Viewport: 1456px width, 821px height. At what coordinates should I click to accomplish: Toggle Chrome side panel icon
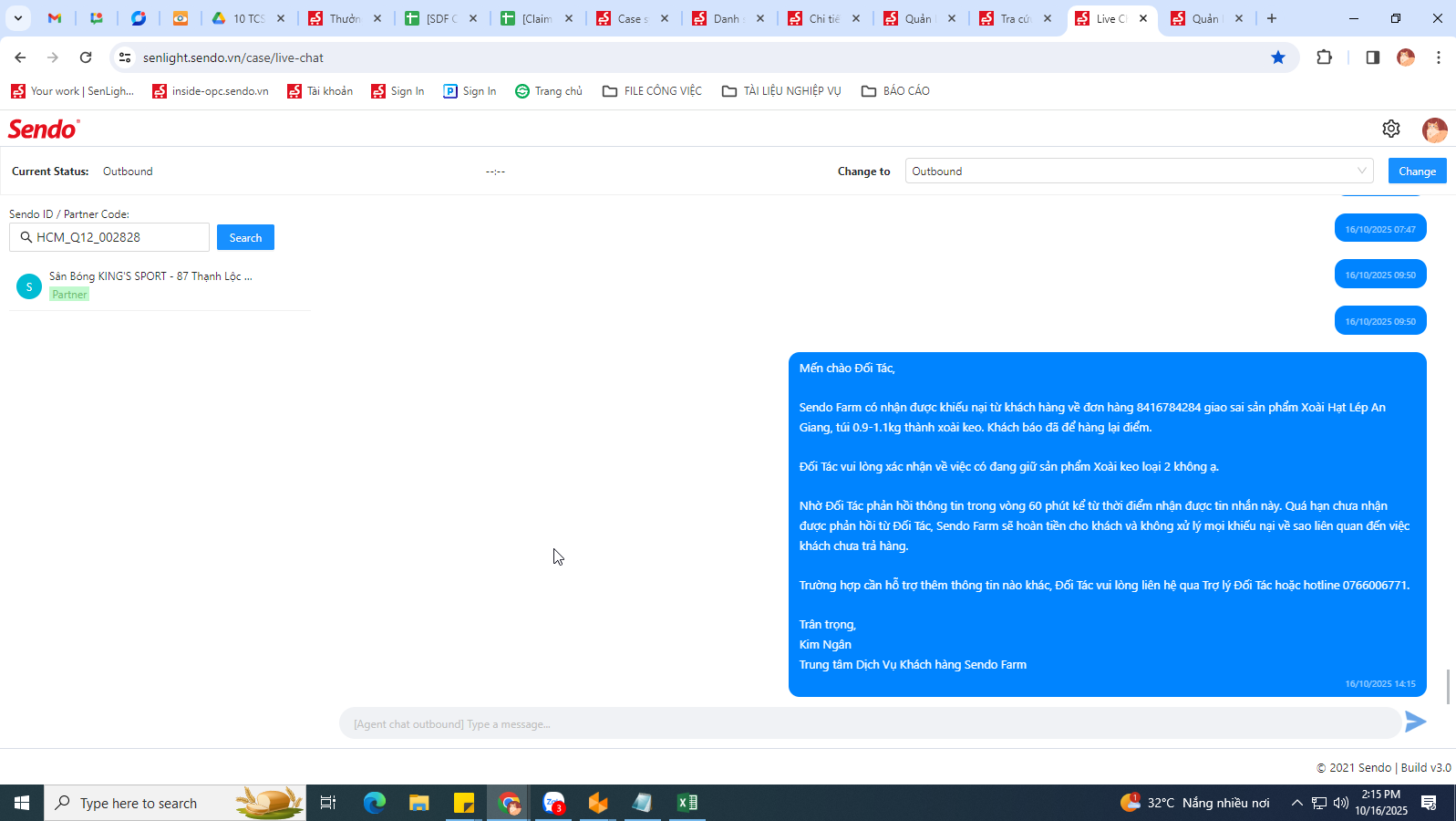pos(1372,57)
